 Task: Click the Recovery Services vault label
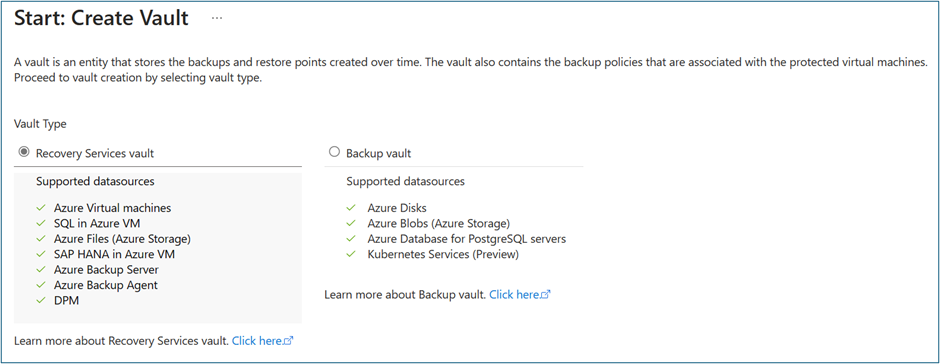coord(95,154)
